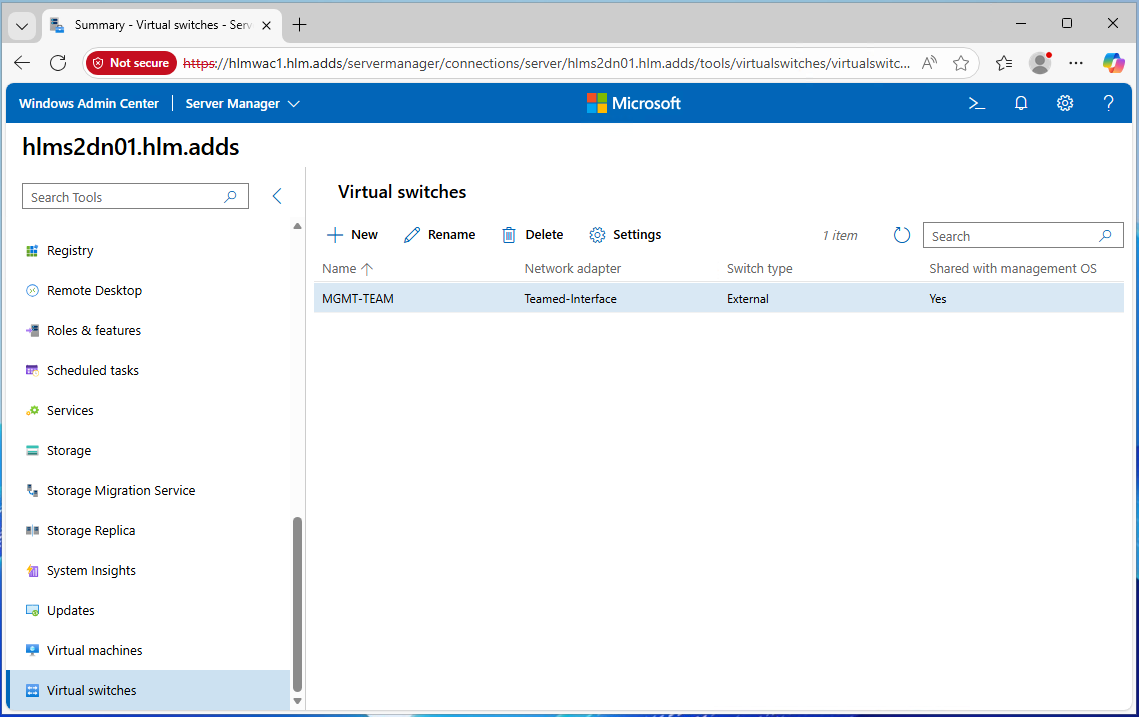Image resolution: width=1139 pixels, height=717 pixels.
Task: Open Roles & features tool
Action: 93,330
